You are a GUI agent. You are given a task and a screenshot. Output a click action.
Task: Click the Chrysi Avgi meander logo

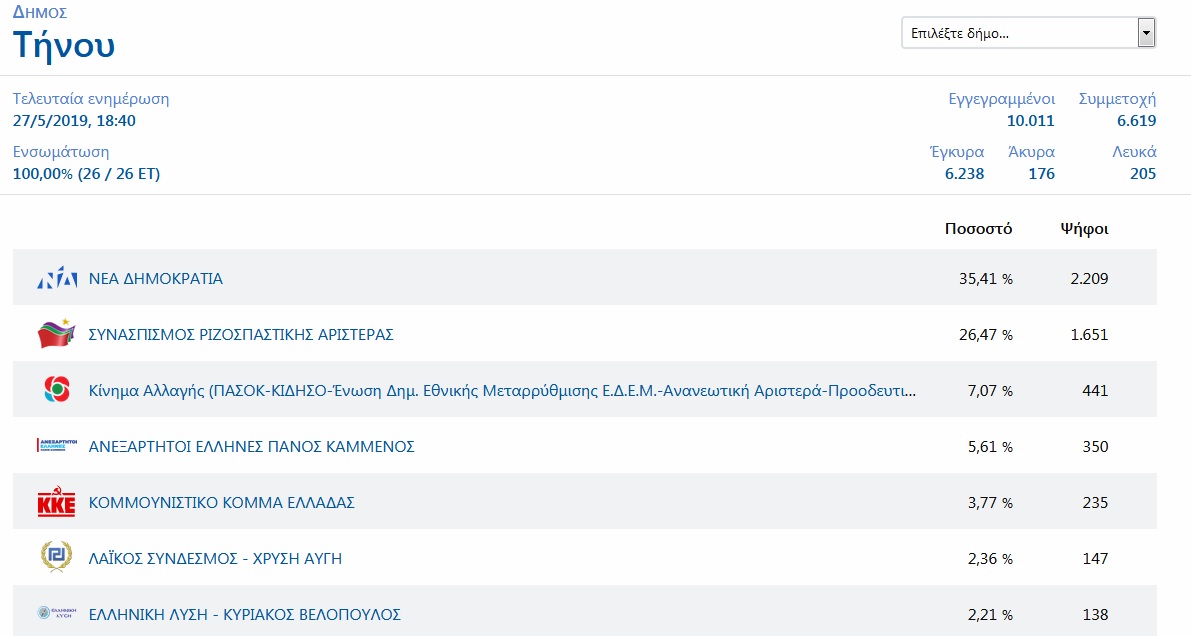pos(56,557)
